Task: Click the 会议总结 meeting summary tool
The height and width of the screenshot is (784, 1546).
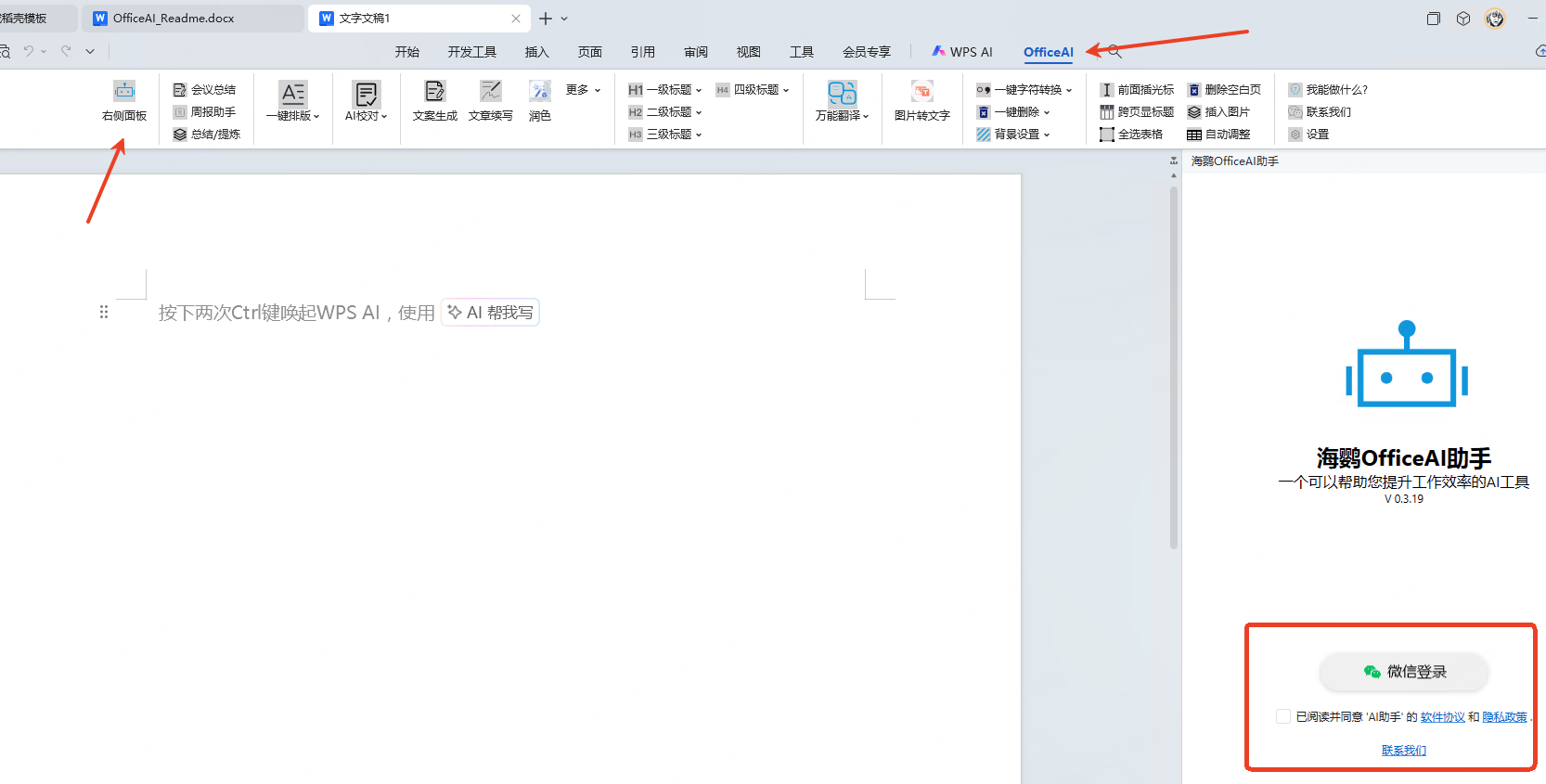Action: (204, 90)
